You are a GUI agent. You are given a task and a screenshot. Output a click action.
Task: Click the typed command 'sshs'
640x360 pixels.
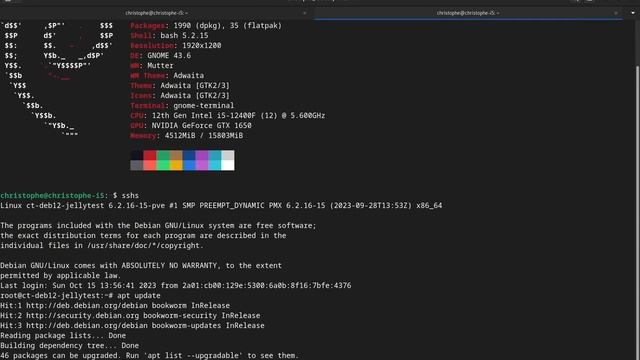click(130, 196)
